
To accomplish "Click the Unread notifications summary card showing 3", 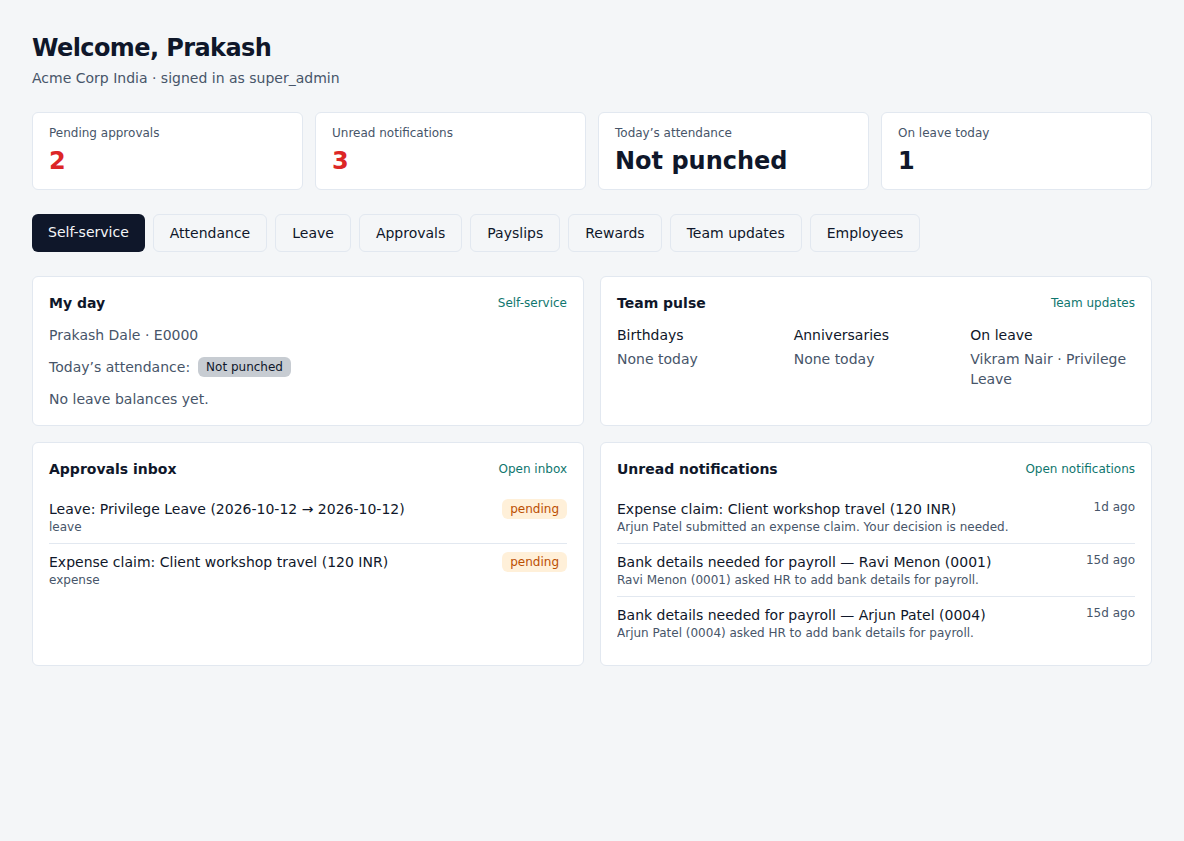I will point(450,151).
